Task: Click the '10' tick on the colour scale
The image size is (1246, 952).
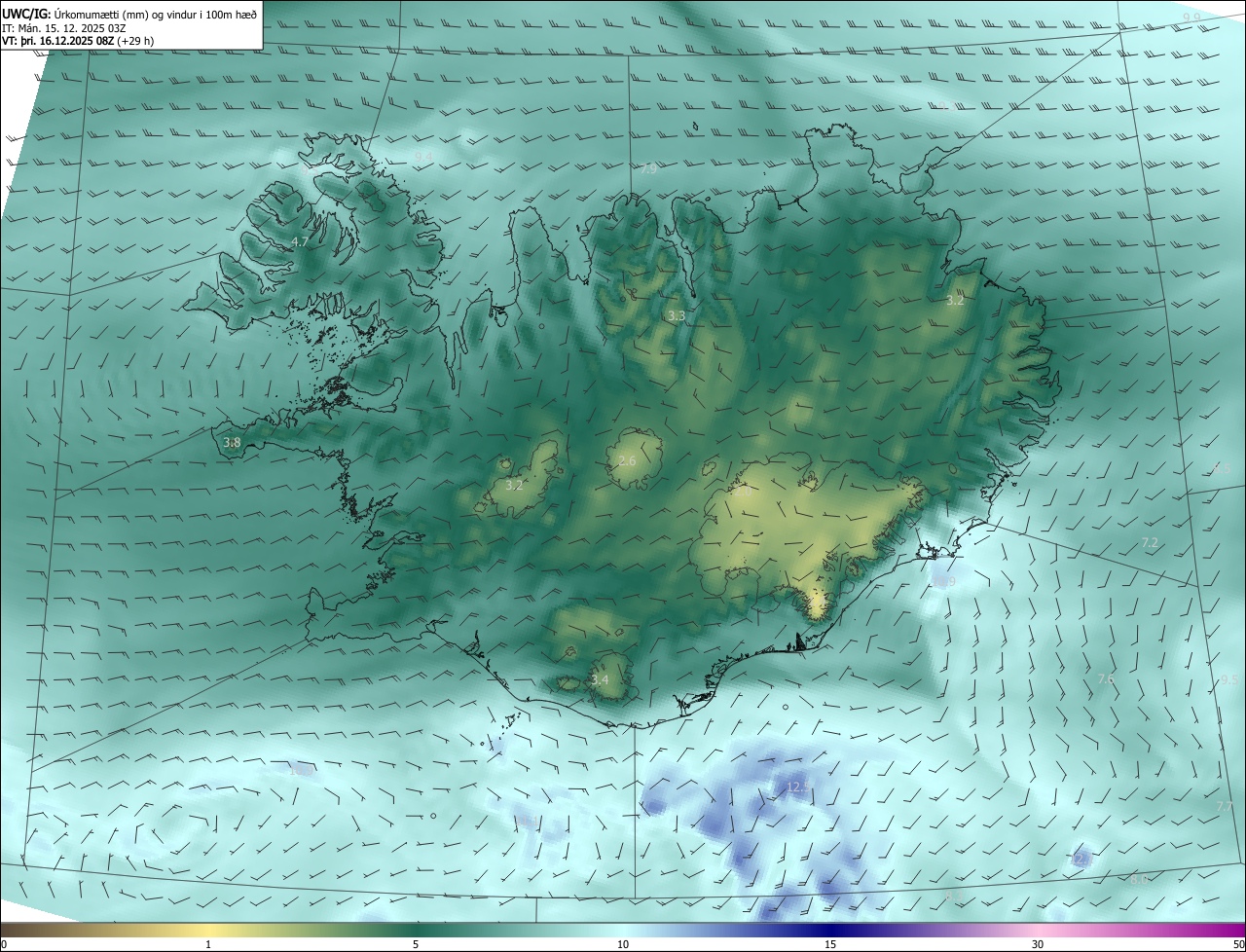Action: click(x=623, y=944)
